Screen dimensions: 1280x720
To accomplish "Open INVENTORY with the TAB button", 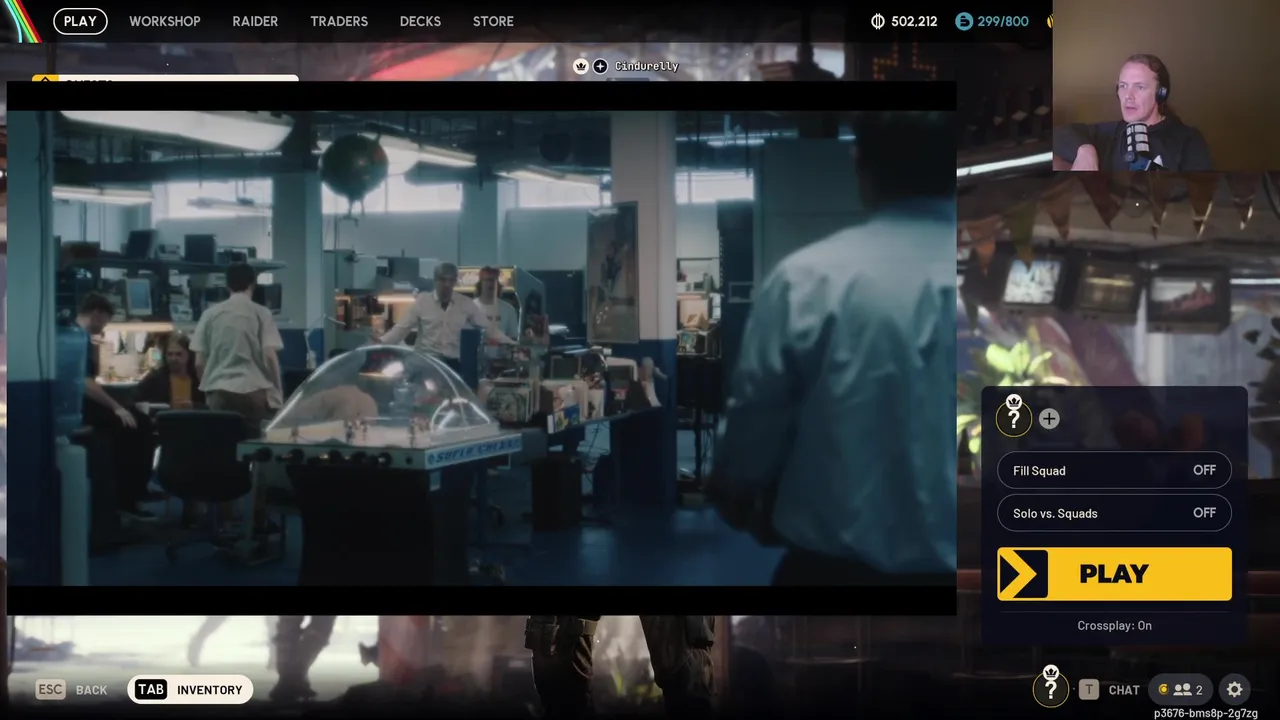I will [x=190, y=689].
